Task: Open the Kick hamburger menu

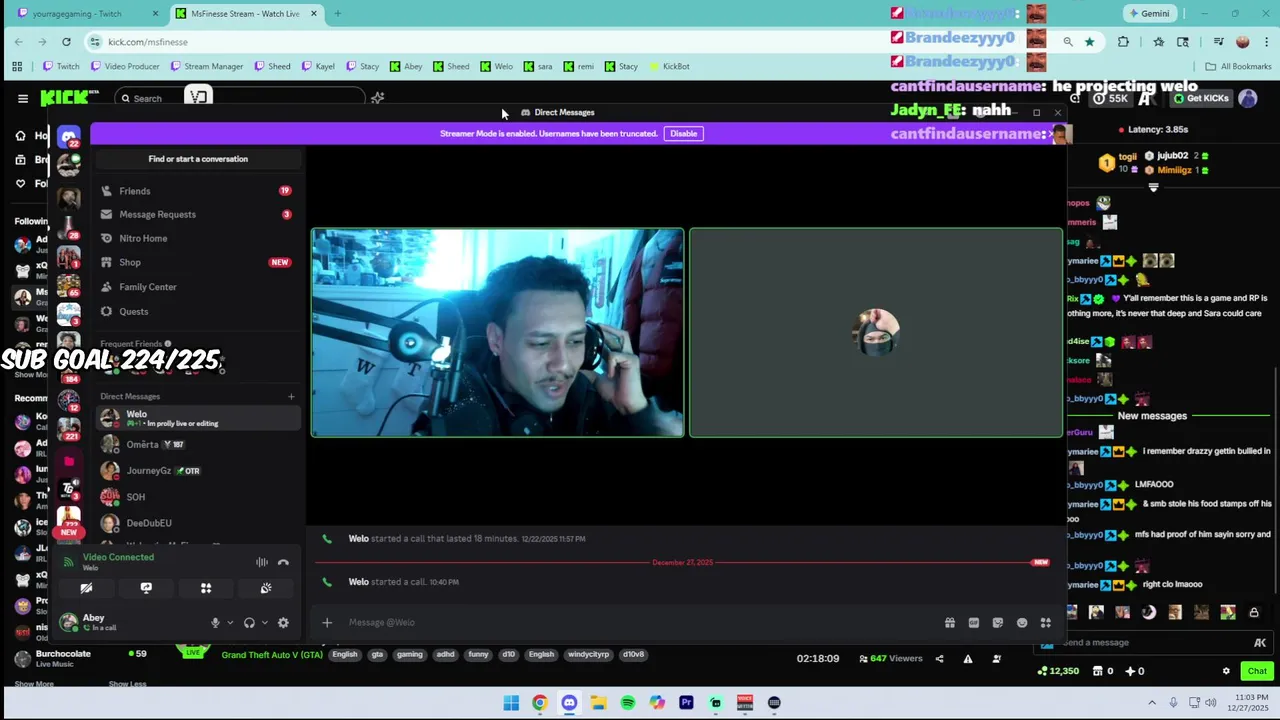Action: (x=22, y=98)
